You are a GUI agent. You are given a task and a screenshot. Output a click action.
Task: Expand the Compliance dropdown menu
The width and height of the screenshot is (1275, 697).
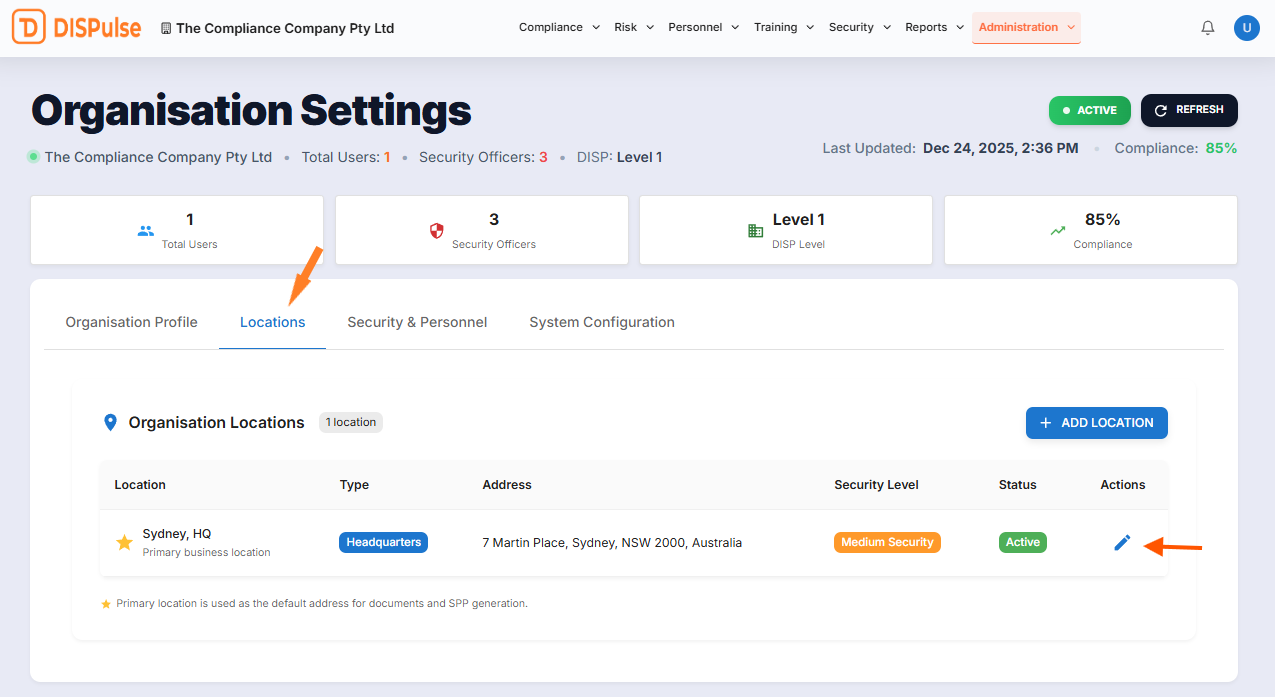pyautogui.click(x=559, y=28)
